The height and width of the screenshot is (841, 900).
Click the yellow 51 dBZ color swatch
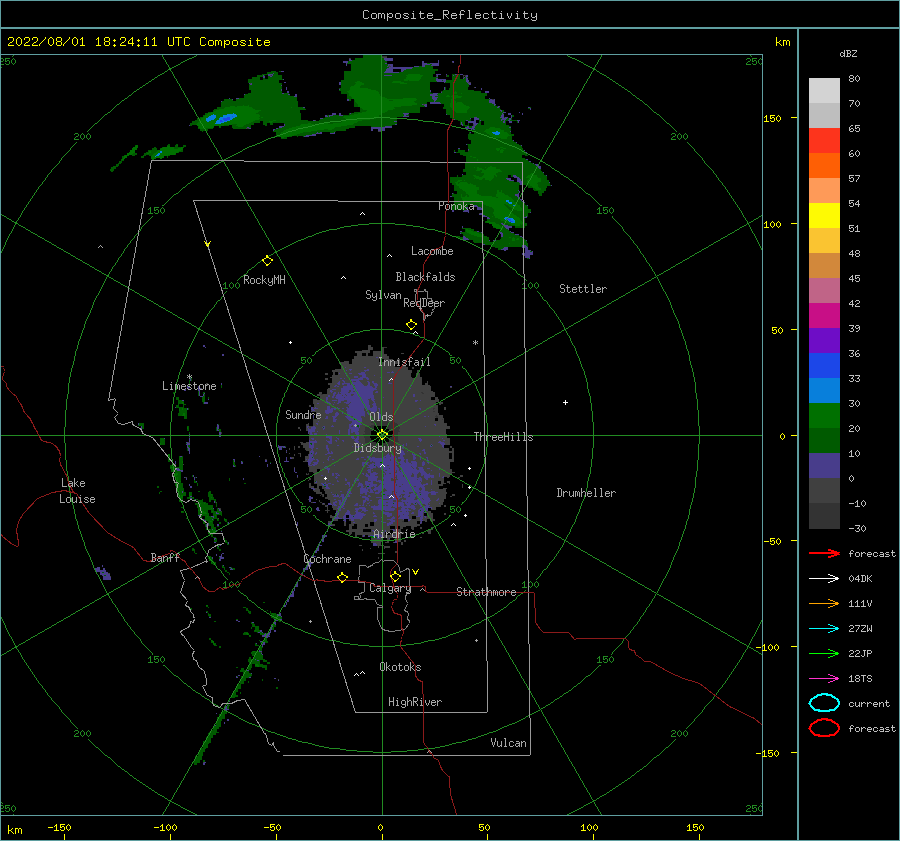[x=824, y=216]
